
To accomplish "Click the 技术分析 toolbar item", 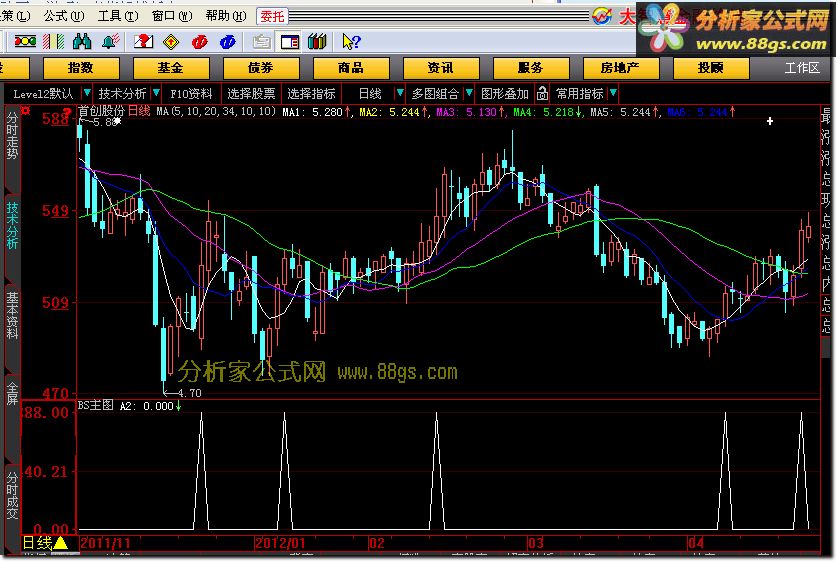I will [x=122, y=94].
